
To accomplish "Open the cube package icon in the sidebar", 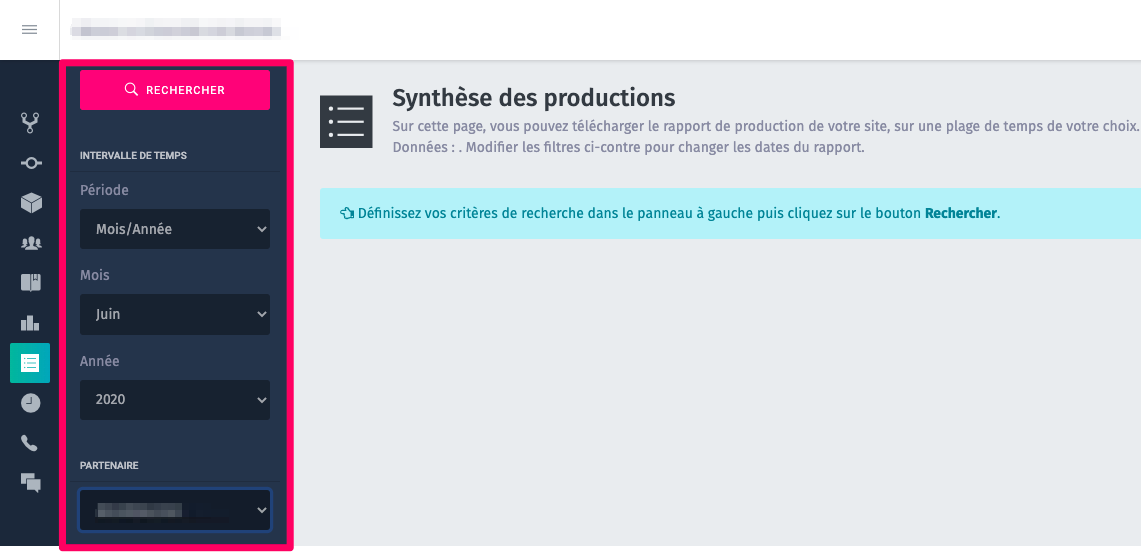I will tap(30, 204).
